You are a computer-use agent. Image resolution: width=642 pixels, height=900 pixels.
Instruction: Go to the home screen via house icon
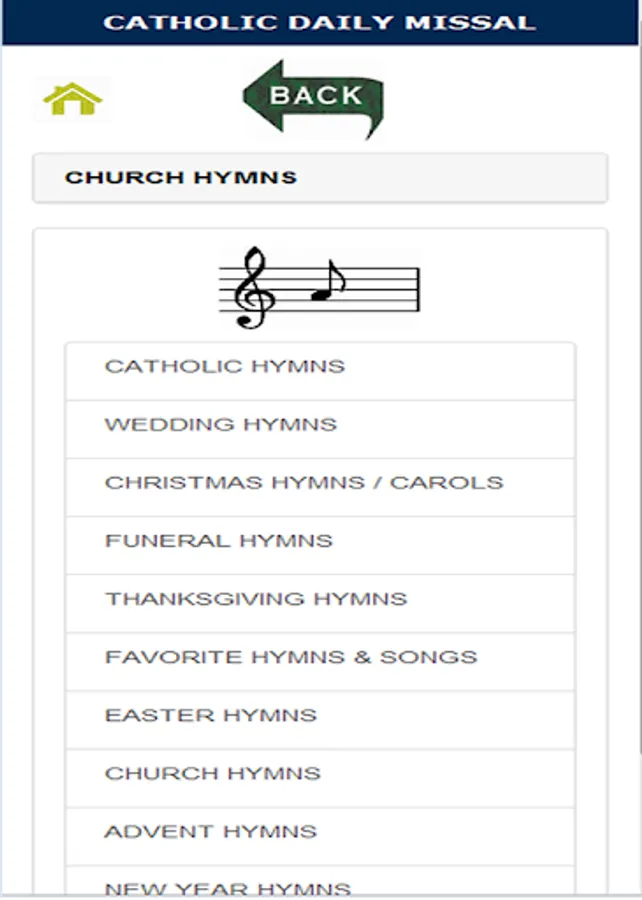(x=72, y=99)
